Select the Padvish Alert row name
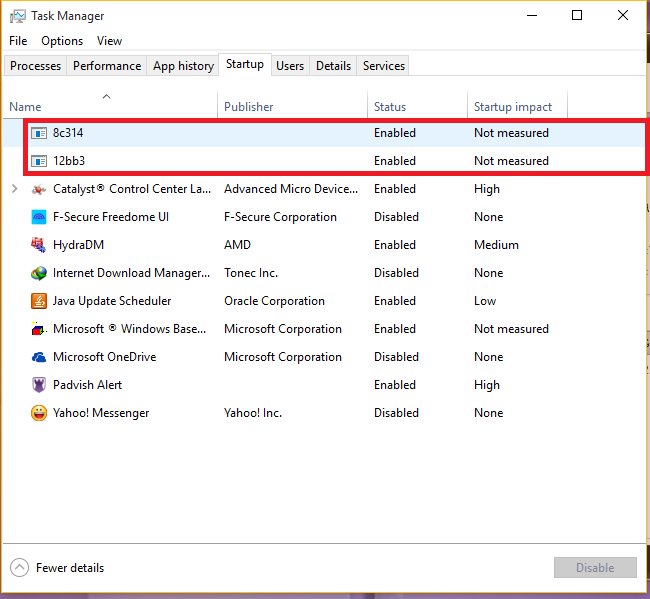The height and width of the screenshot is (599, 650). (x=87, y=385)
